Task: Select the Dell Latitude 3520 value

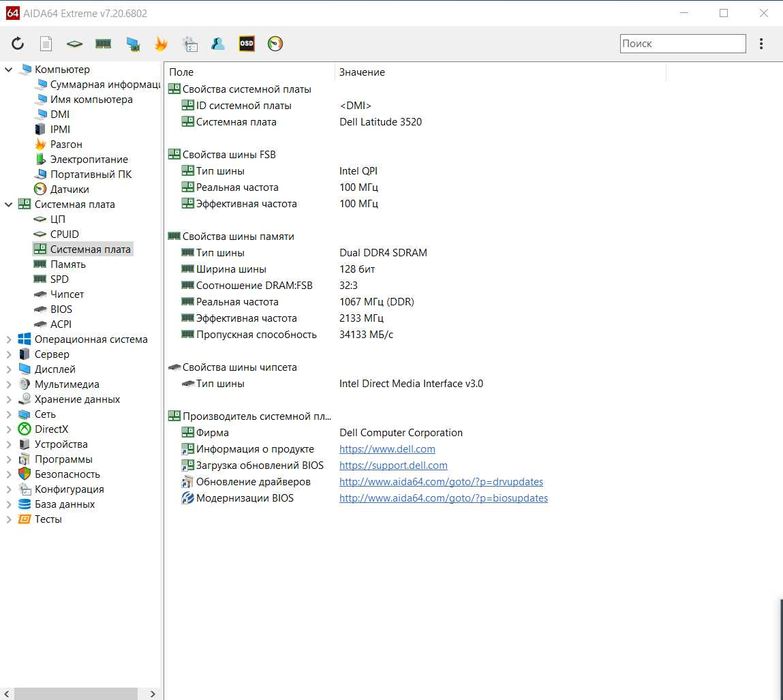Action: pos(381,122)
